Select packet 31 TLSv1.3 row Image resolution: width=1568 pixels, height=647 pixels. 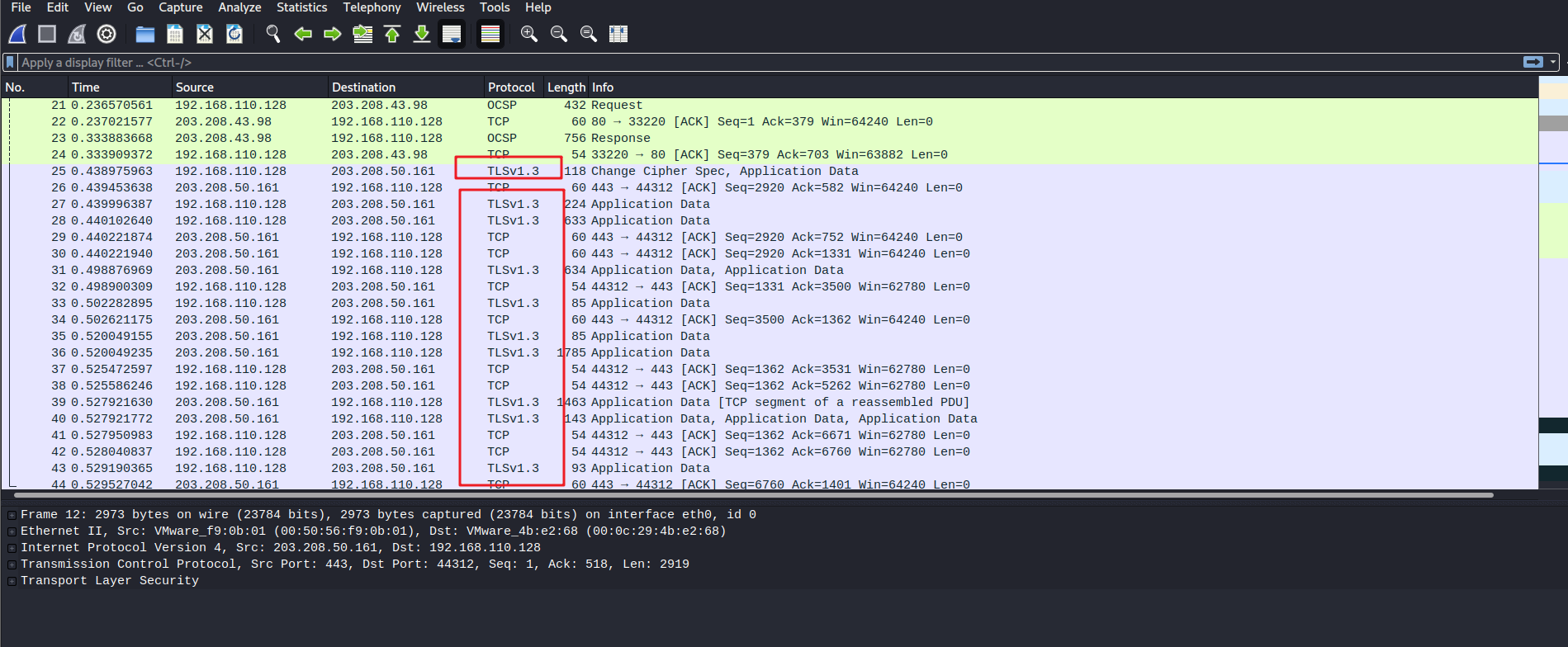tap(770, 271)
